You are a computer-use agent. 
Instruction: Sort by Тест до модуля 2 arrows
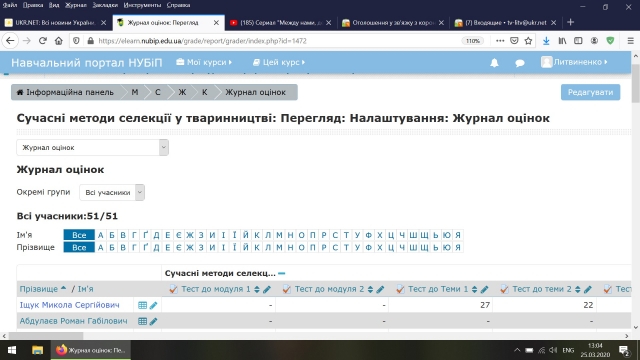370,289
